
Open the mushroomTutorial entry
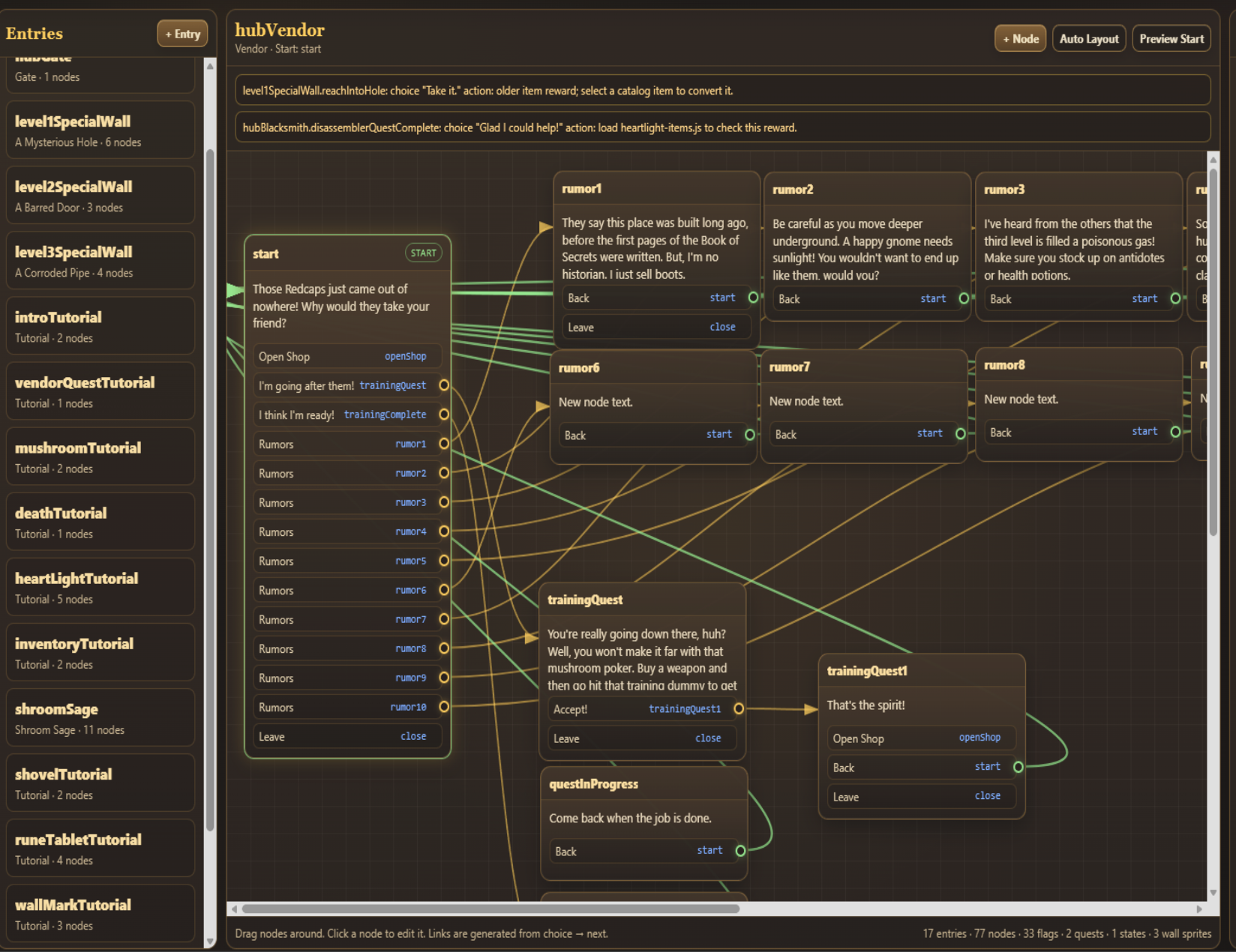[100, 457]
